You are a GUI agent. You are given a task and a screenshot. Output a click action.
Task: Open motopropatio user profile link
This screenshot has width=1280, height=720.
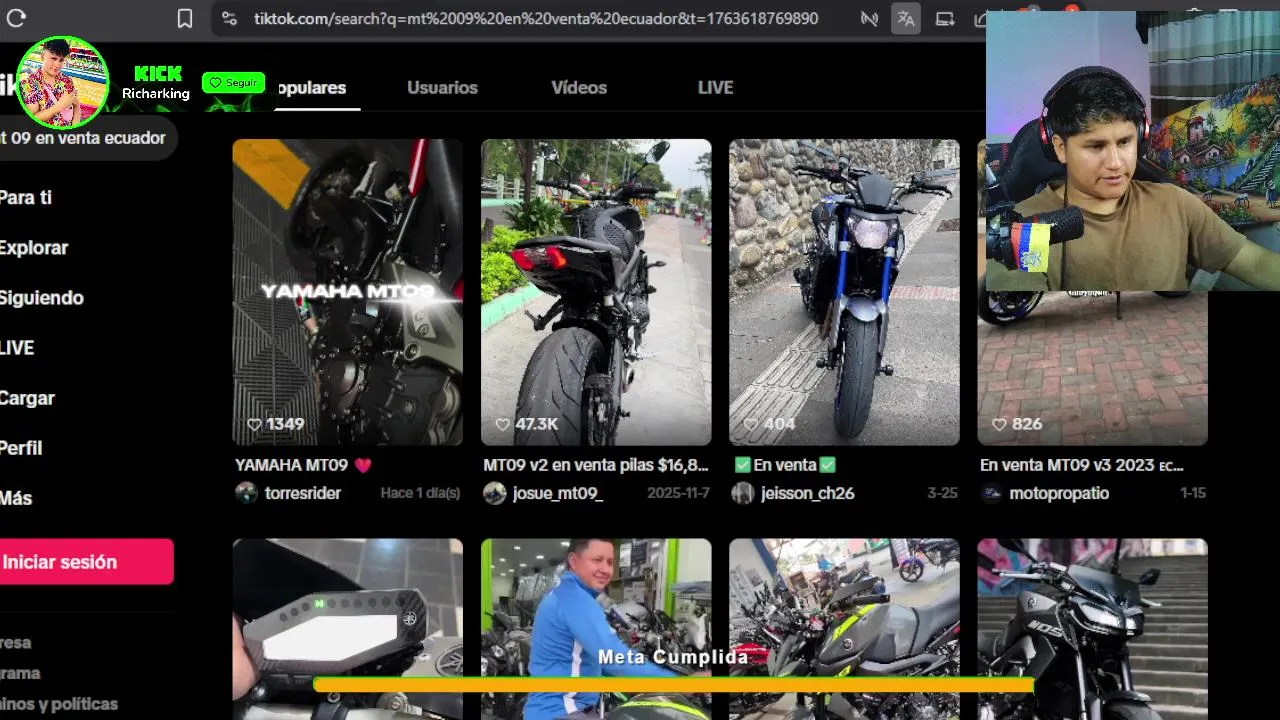[1059, 493]
